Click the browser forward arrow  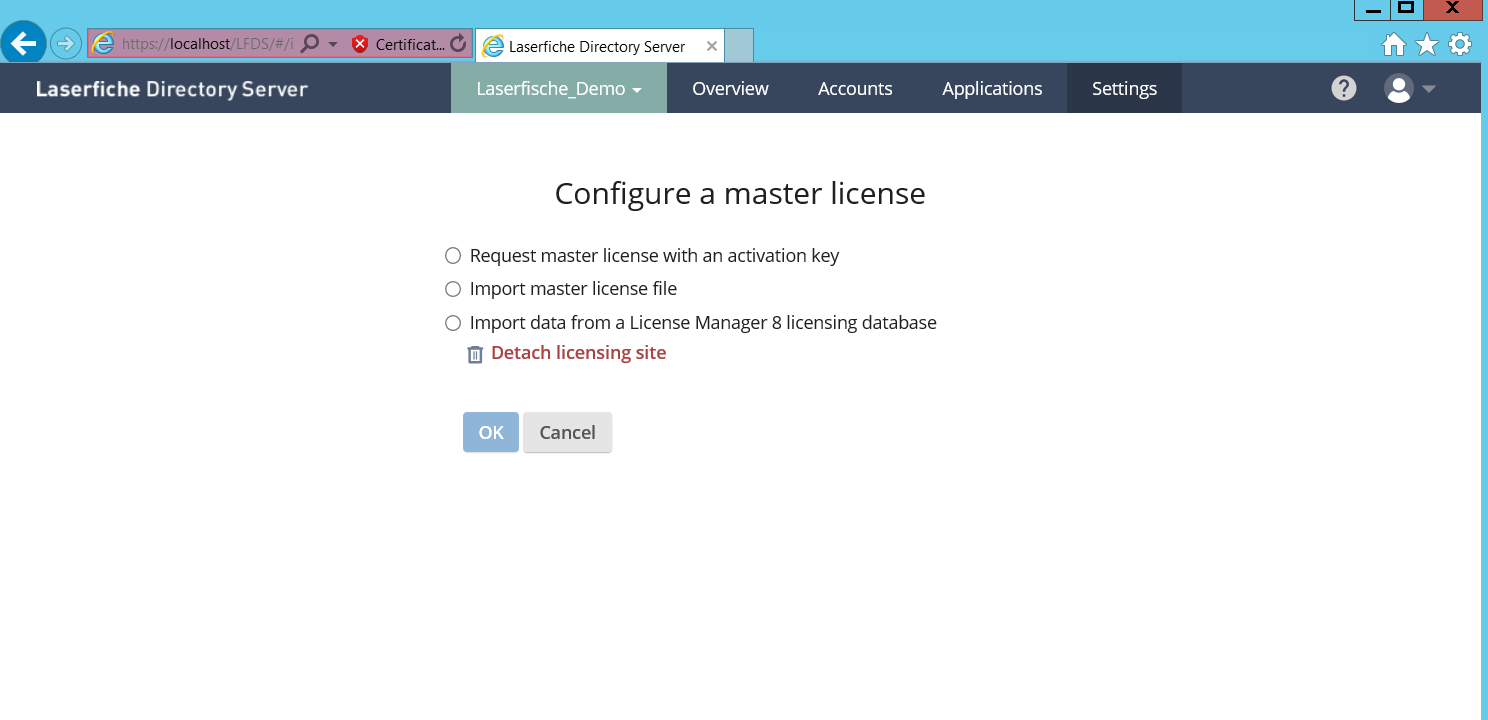tap(66, 43)
